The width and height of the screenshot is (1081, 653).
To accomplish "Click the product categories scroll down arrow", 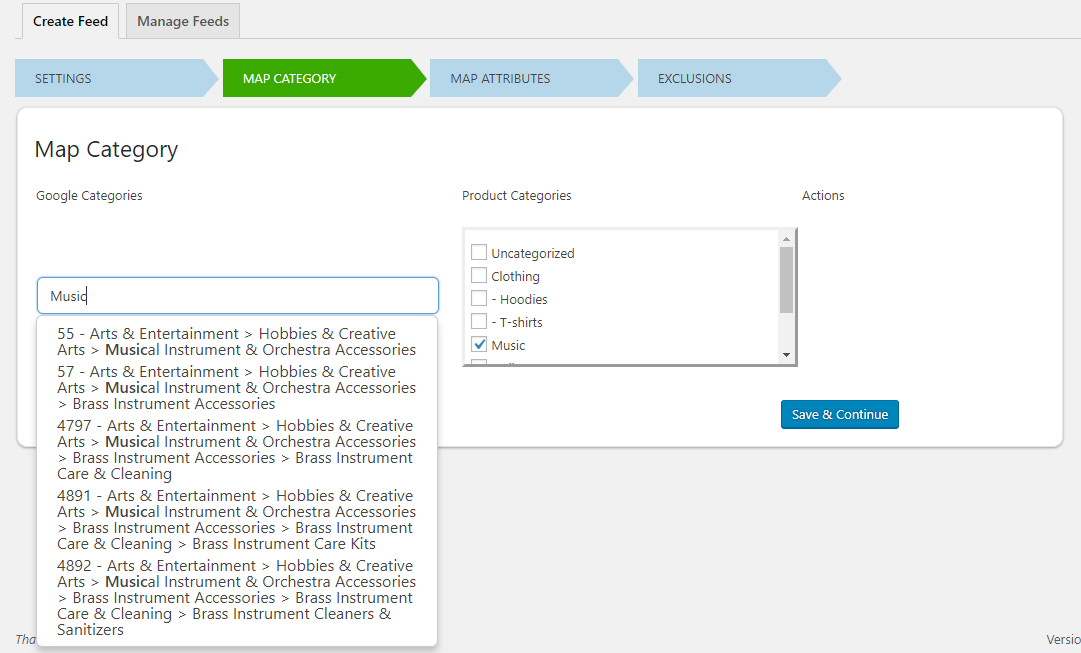I will 786,355.
